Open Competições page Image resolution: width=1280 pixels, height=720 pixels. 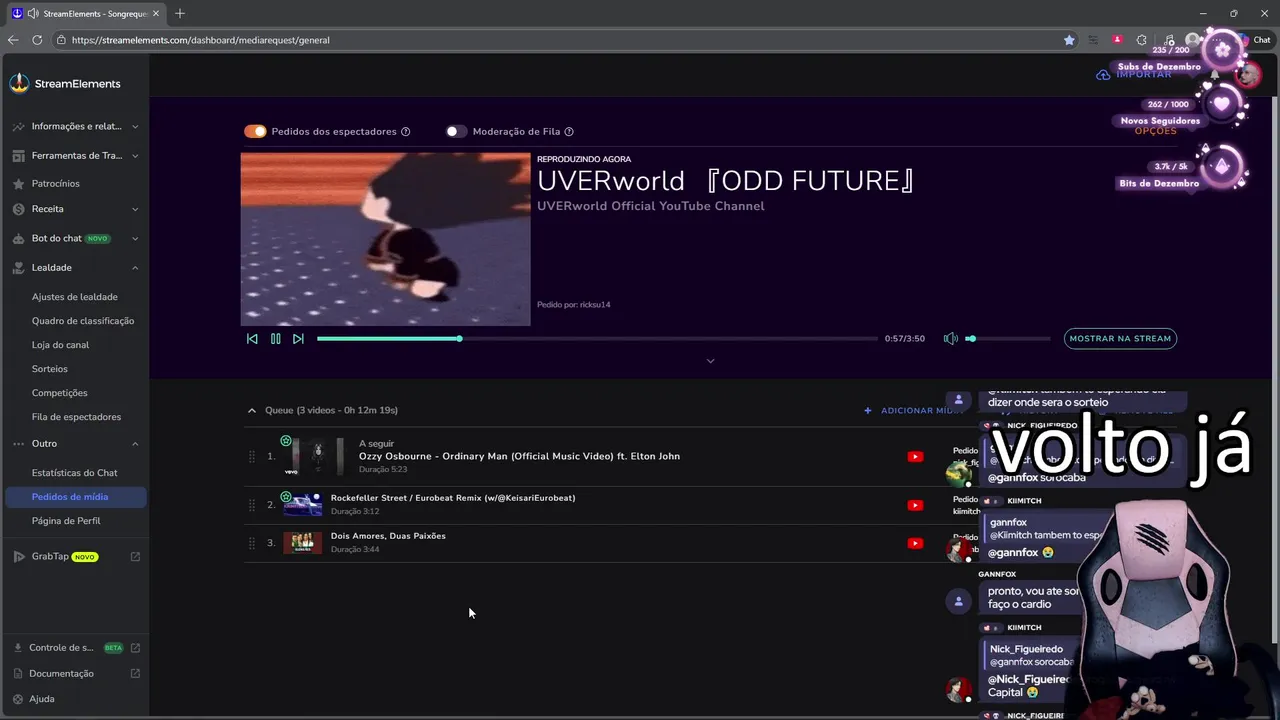tap(60, 393)
